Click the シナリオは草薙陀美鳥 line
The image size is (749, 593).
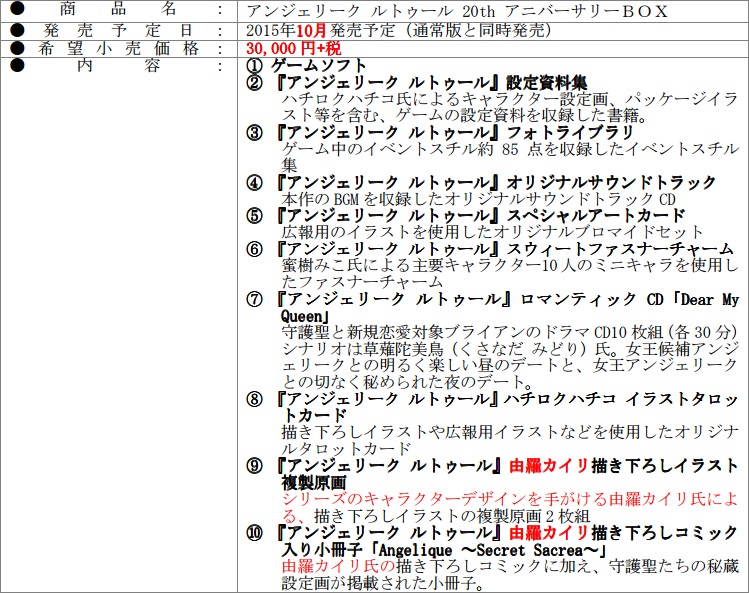(x=510, y=349)
